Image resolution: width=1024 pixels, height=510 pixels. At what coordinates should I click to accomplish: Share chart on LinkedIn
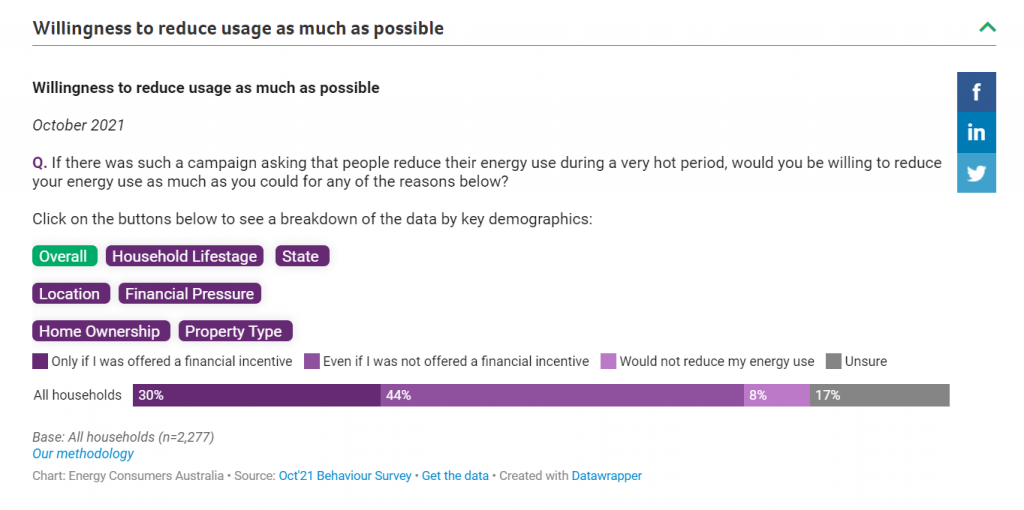tap(976, 133)
